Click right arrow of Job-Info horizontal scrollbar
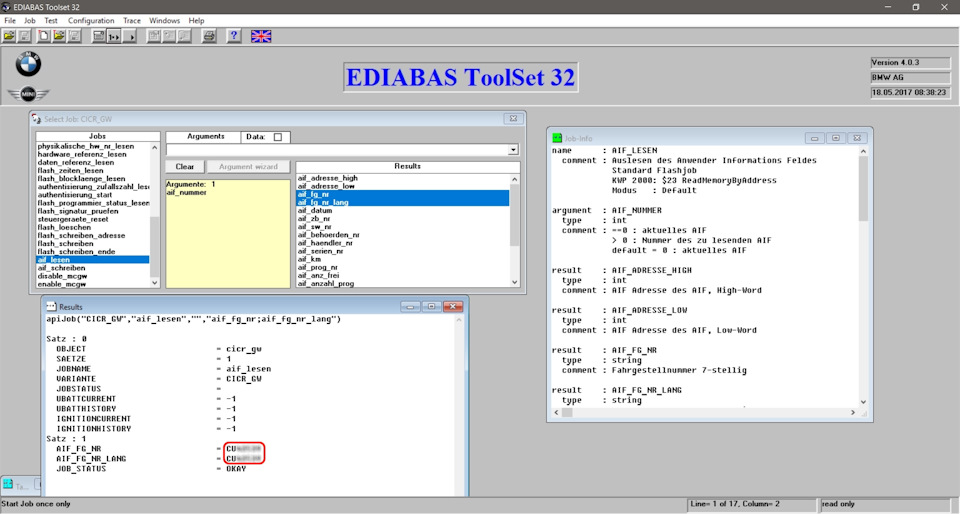 [853, 412]
